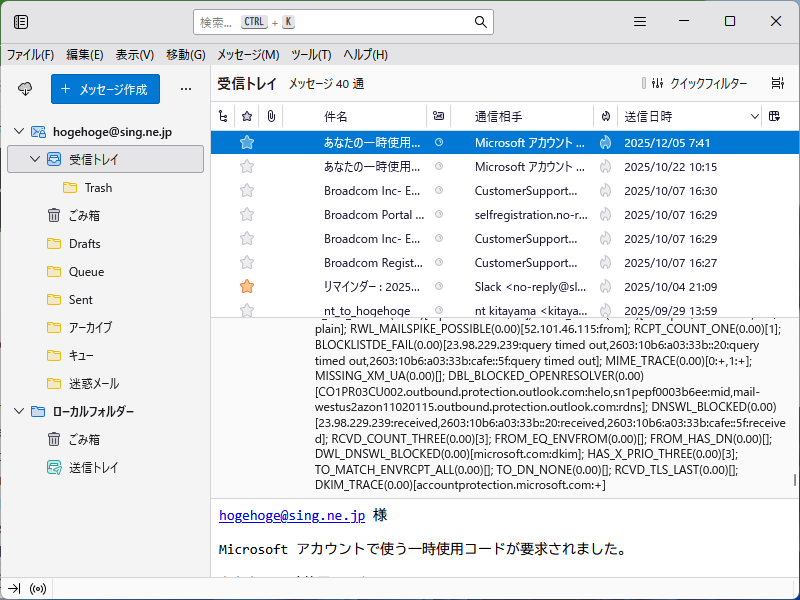
Task: Sort by junk status column icon
Action: (x=606, y=116)
